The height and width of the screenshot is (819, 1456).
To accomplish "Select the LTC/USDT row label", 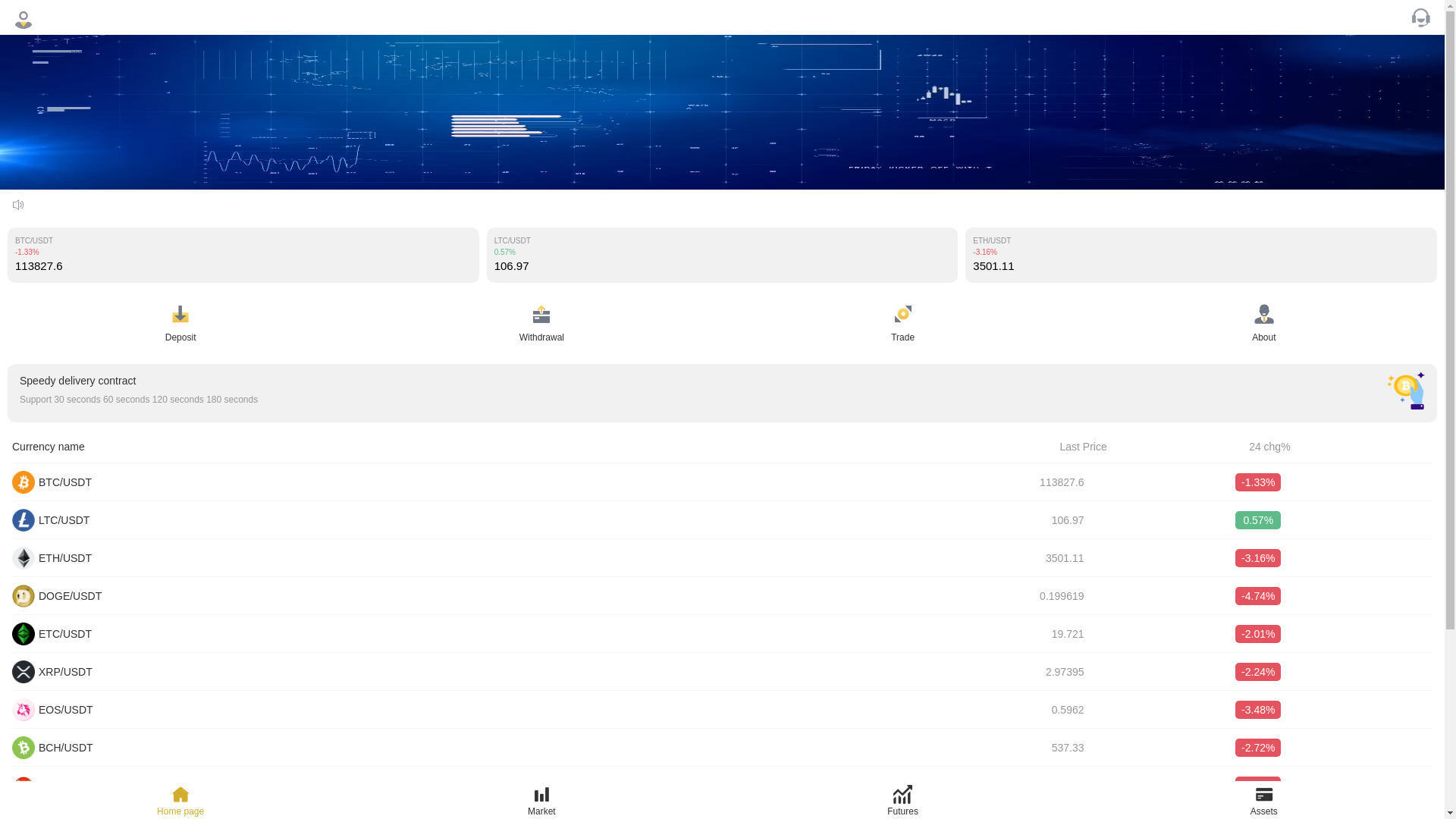I will coord(64,520).
